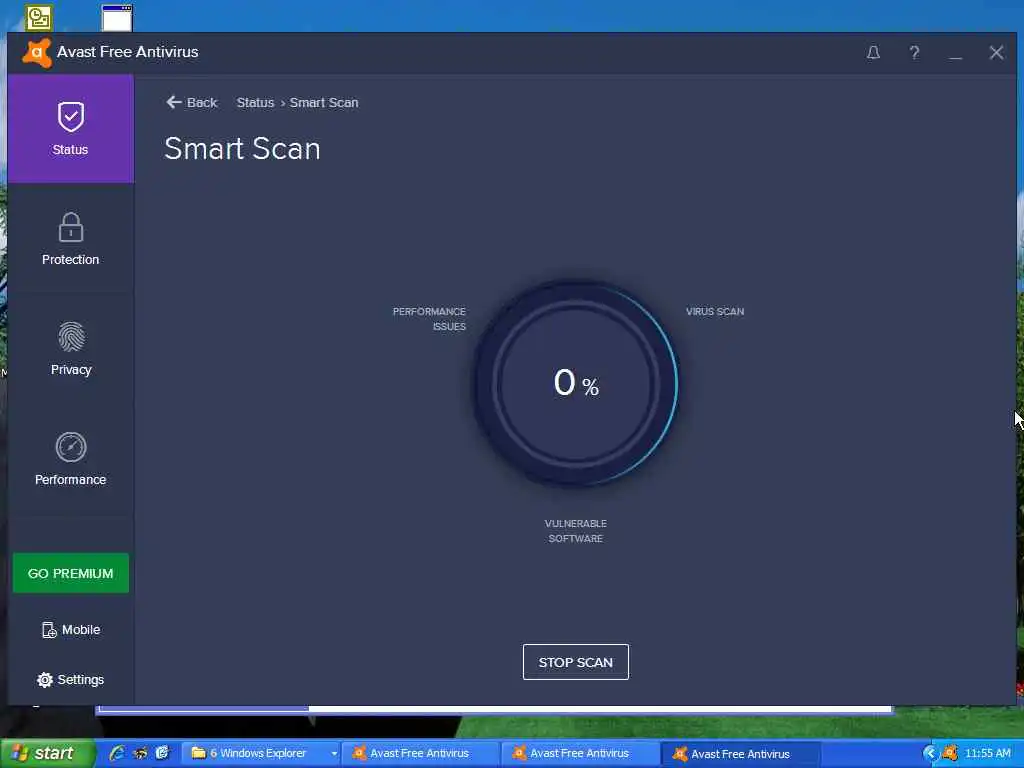The image size is (1024, 768).
Task: Click the window desktop icon at top
Action: click(x=117, y=18)
